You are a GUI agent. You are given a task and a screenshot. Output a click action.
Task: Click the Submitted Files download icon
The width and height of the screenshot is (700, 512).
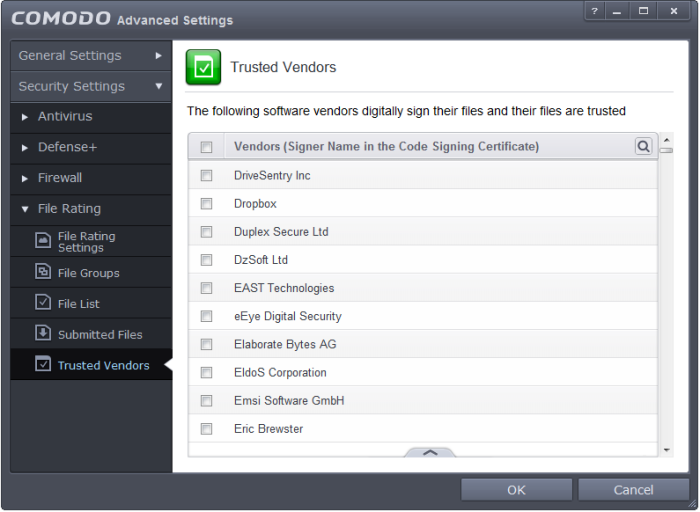pyautogui.click(x=43, y=333)
